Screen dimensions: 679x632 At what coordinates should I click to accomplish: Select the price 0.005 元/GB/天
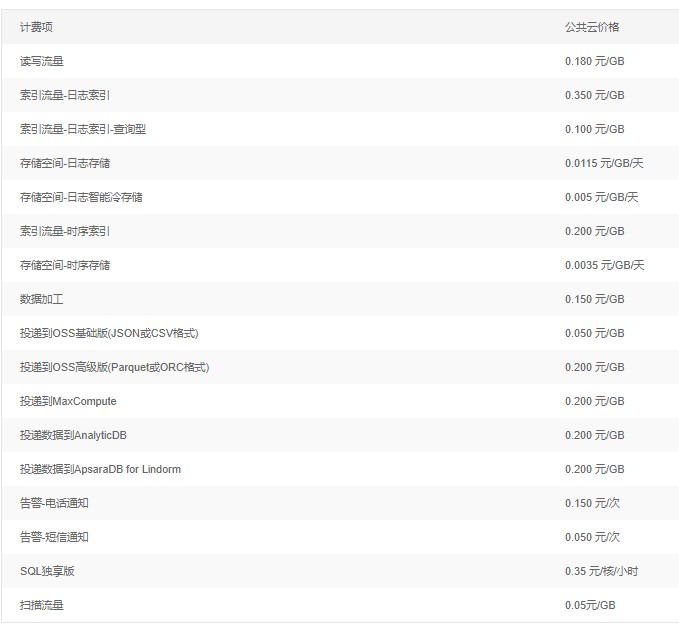pyautogui.click(x=601, y=197)
